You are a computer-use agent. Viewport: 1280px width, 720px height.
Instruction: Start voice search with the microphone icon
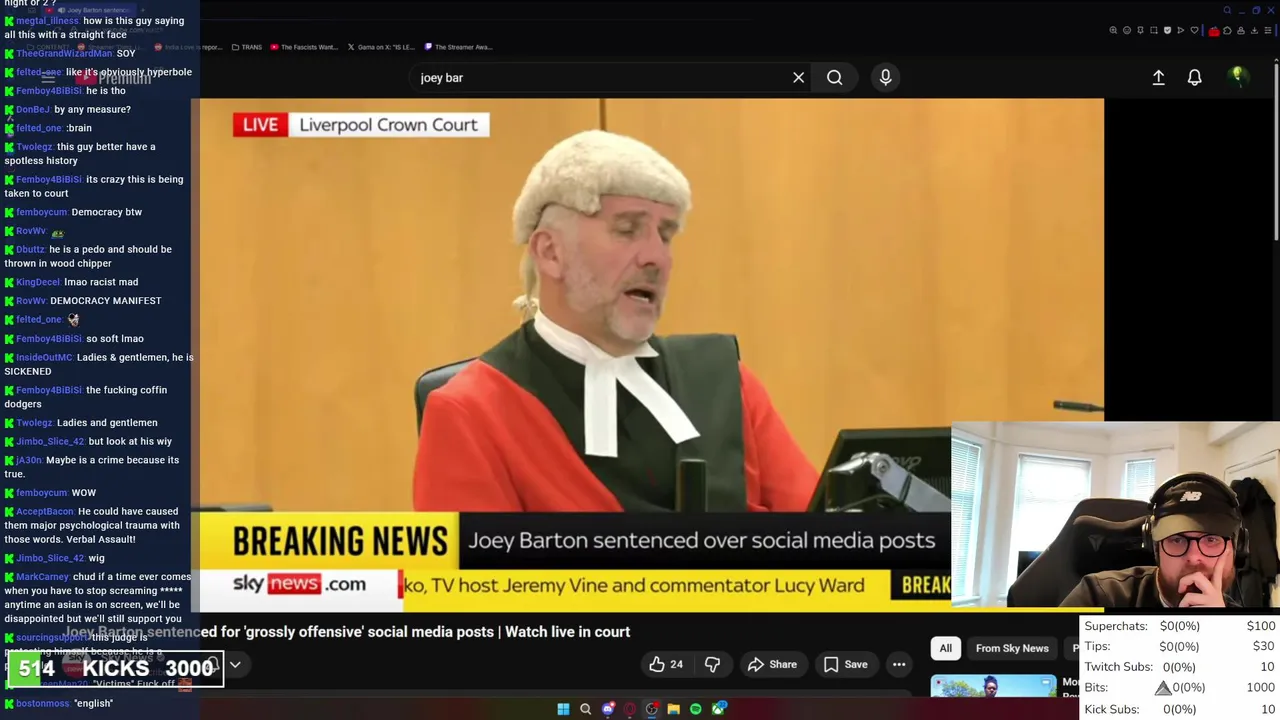885,77
